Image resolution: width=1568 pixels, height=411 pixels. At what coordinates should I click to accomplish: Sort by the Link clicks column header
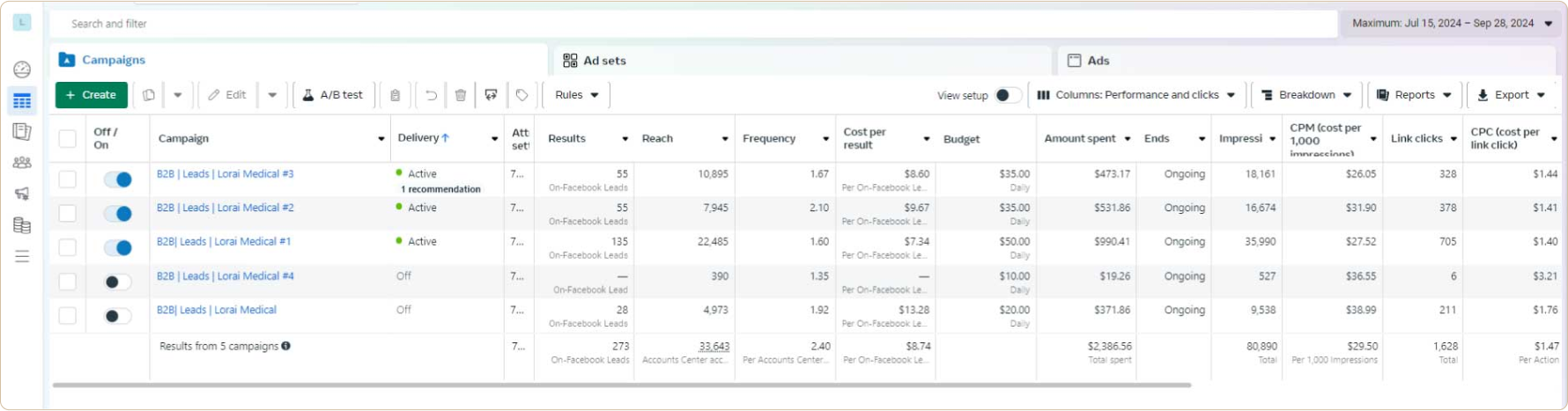pyautogui.click(x=1416, y=138)
